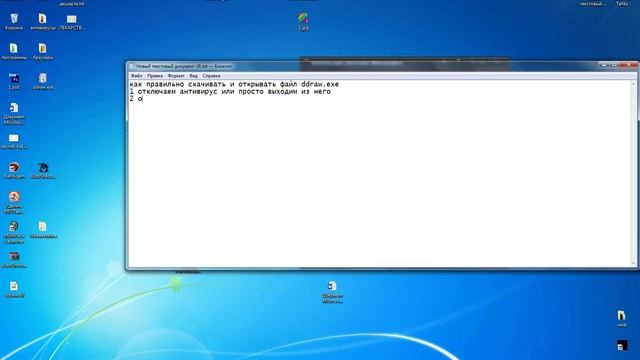Open the Вид menu in Notepad

tap(193, 76)
